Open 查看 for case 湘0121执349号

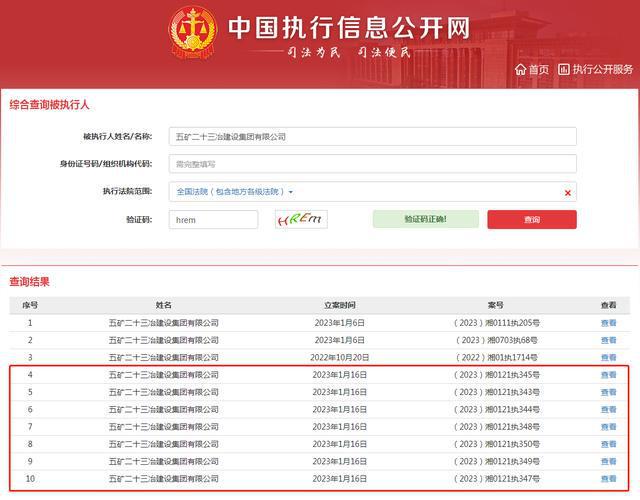click(608, 462)
